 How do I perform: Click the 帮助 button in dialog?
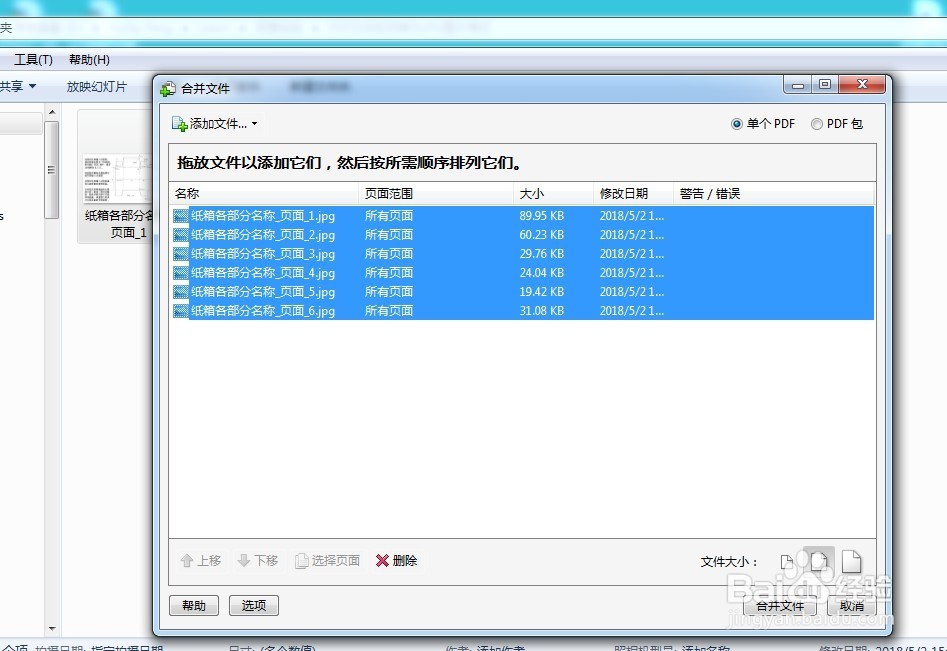(194, 606)
